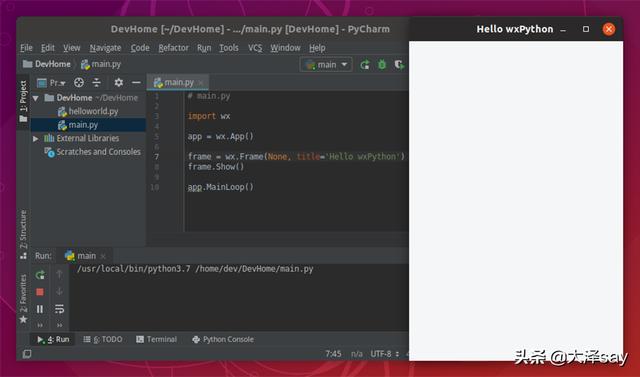Expand more run actions below pause icon
Viewport: 640px width, 377px height.
point(40,325)
